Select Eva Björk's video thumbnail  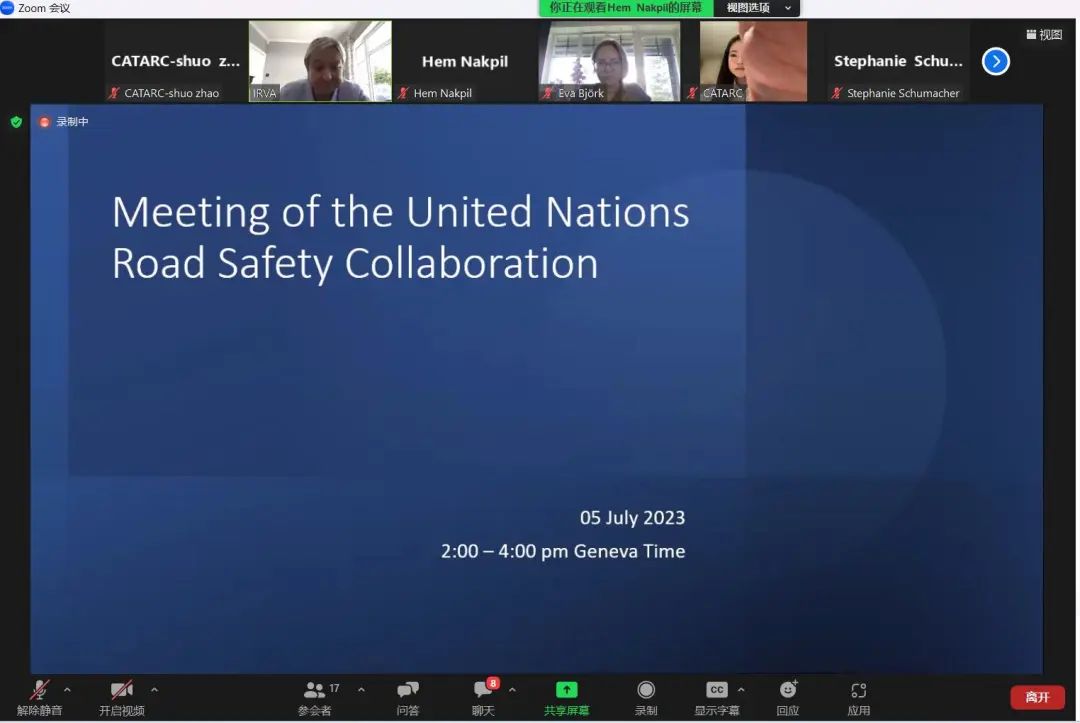[x=610, y=61]
